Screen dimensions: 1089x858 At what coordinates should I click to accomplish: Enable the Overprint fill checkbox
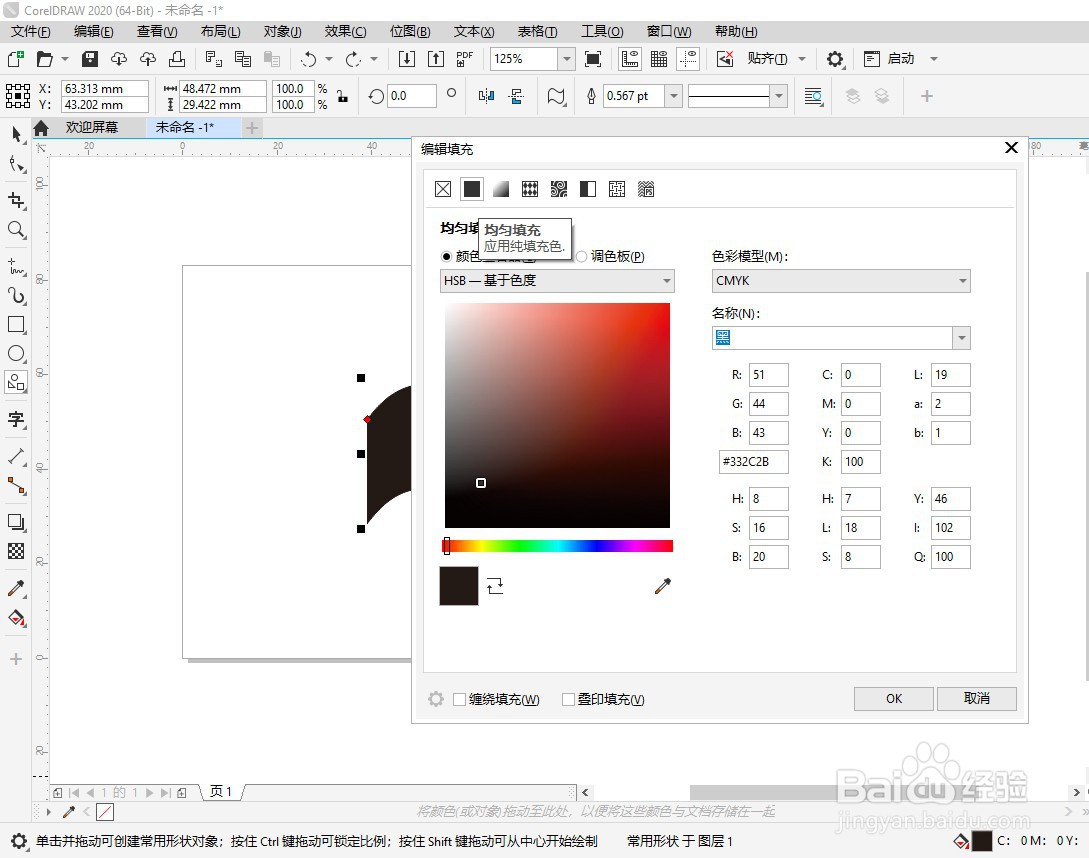(568, 700)
